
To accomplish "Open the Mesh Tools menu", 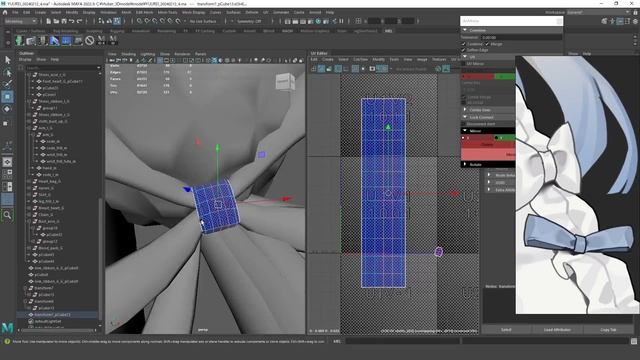I will coord(167,12).
